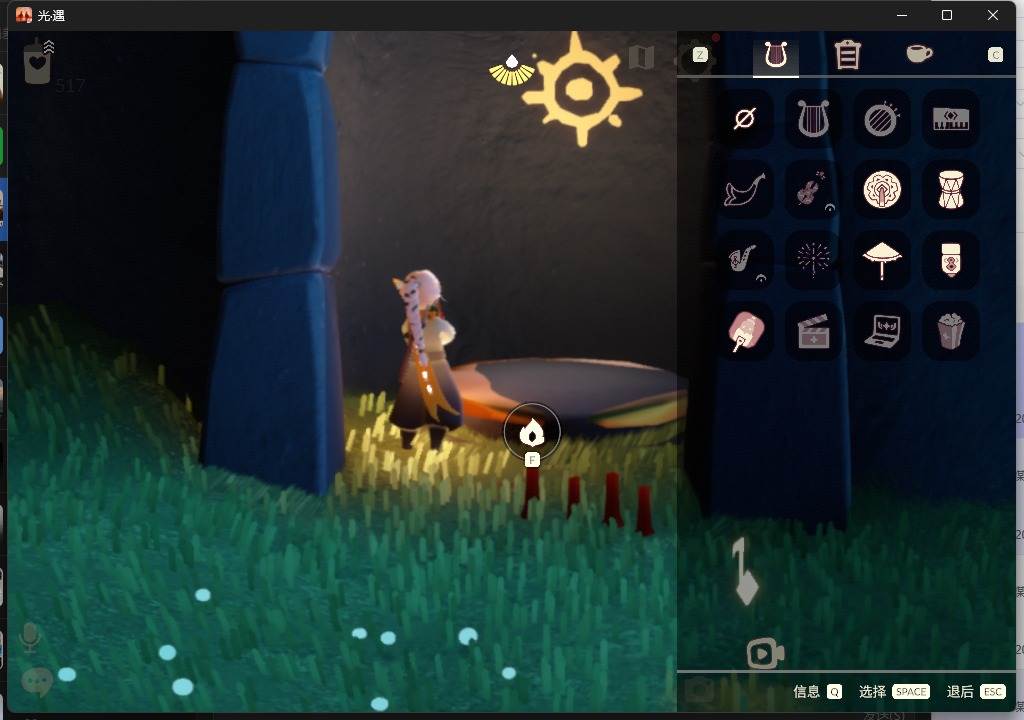Switch to the shelf furniture tab

847,55
